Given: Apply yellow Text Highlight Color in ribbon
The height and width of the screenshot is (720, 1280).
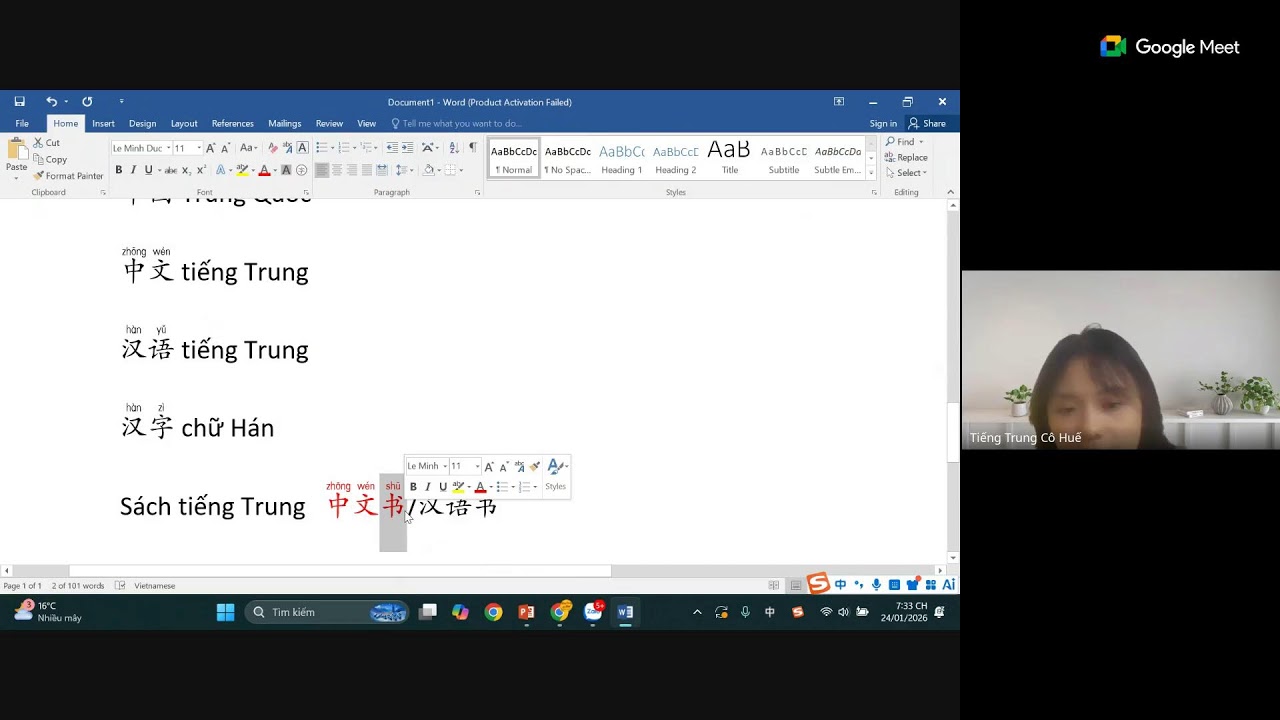Looking at the screenshot, I should coord(242,170).
